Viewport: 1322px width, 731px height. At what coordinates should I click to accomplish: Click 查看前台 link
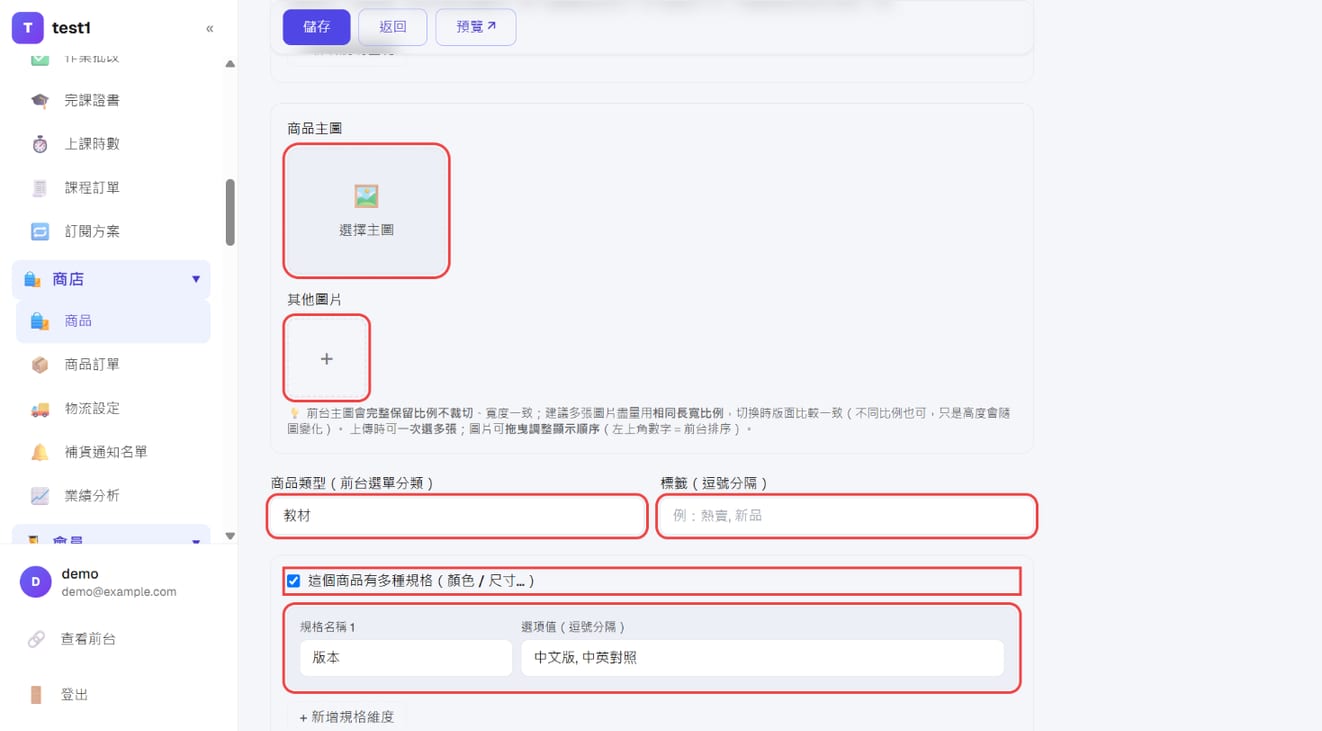[88, 639]
